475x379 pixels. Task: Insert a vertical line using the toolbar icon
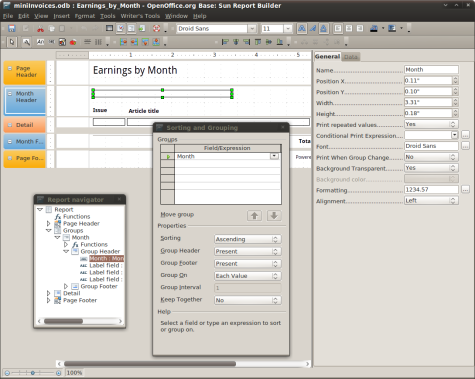(98, 42)
